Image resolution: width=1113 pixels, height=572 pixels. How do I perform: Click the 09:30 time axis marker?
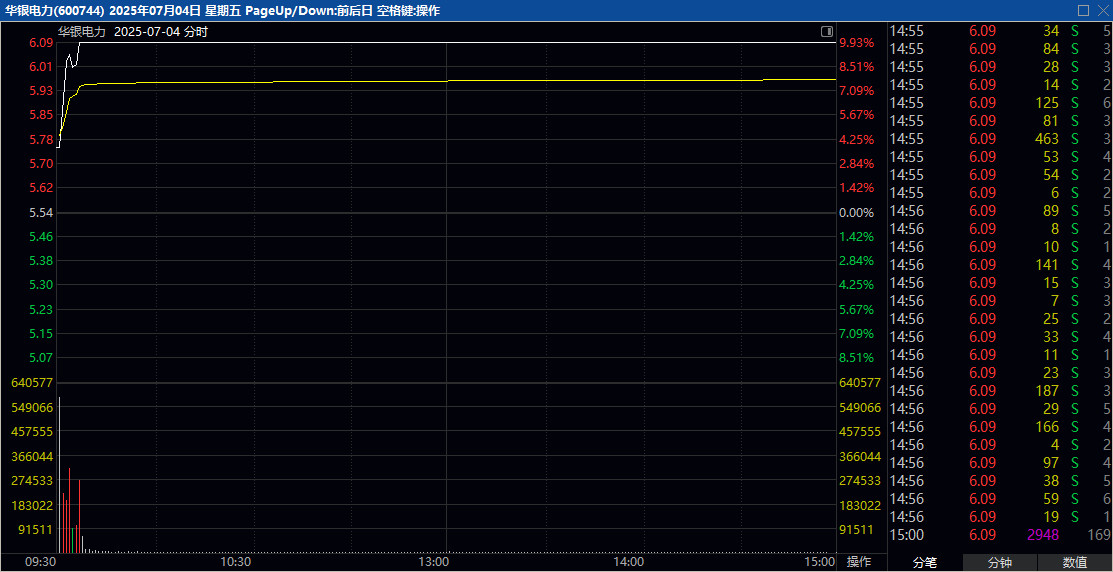40,562
